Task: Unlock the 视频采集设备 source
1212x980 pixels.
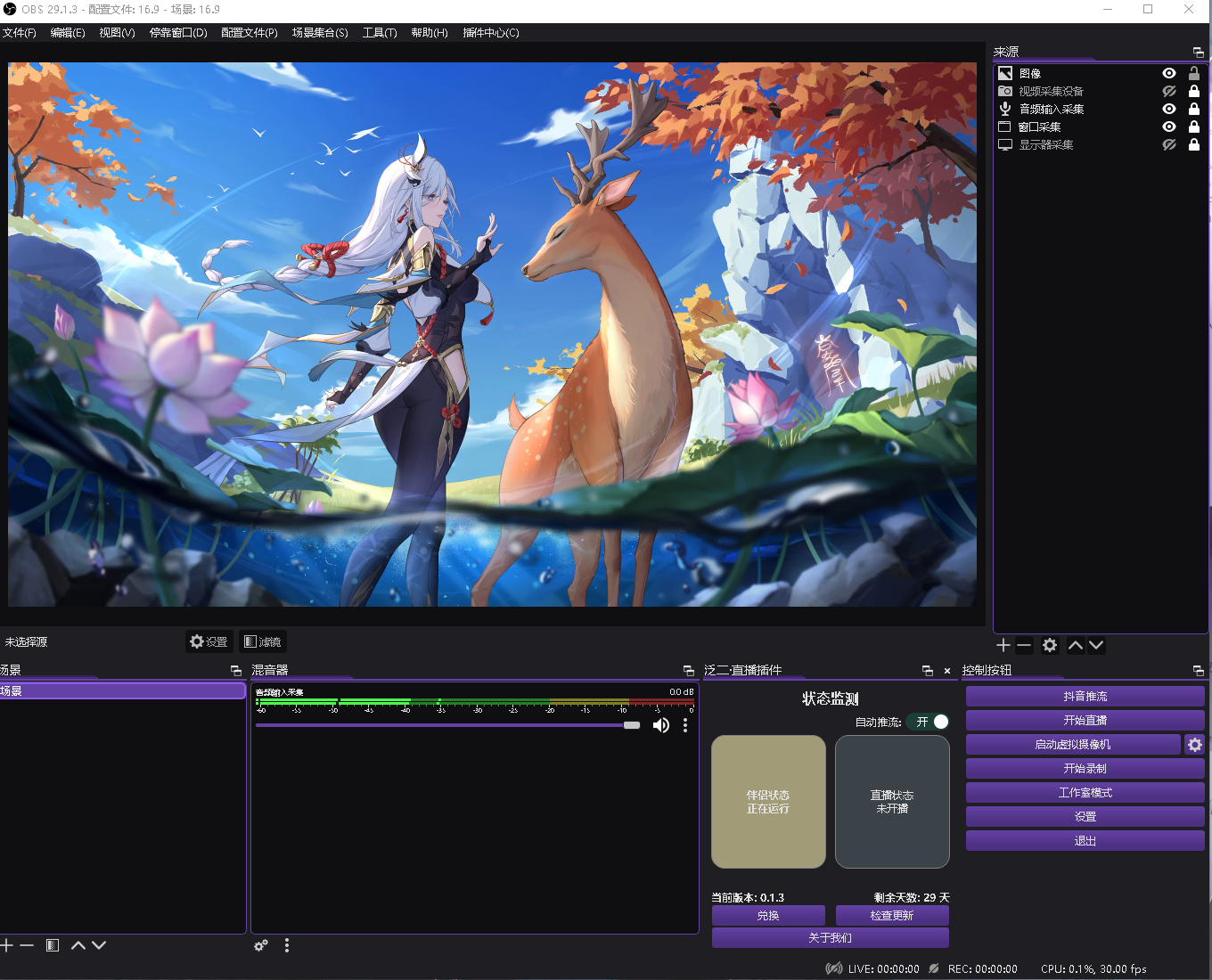Action: pyautogui.click(x=1194, y=91)
